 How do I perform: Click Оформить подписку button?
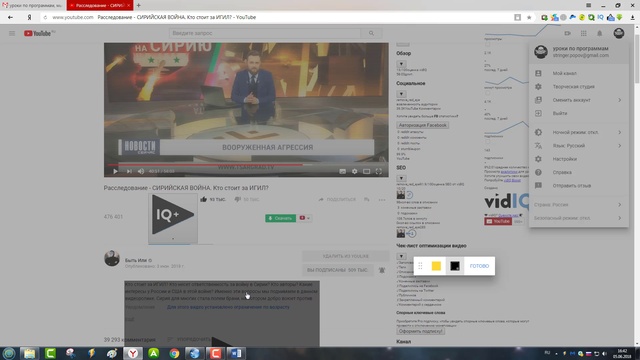420,331
